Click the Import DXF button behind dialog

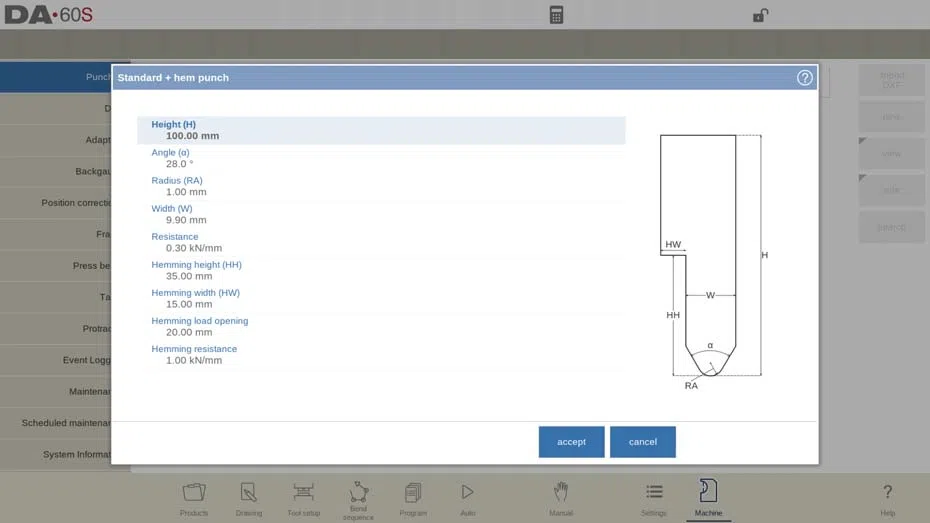coord(891,80)
